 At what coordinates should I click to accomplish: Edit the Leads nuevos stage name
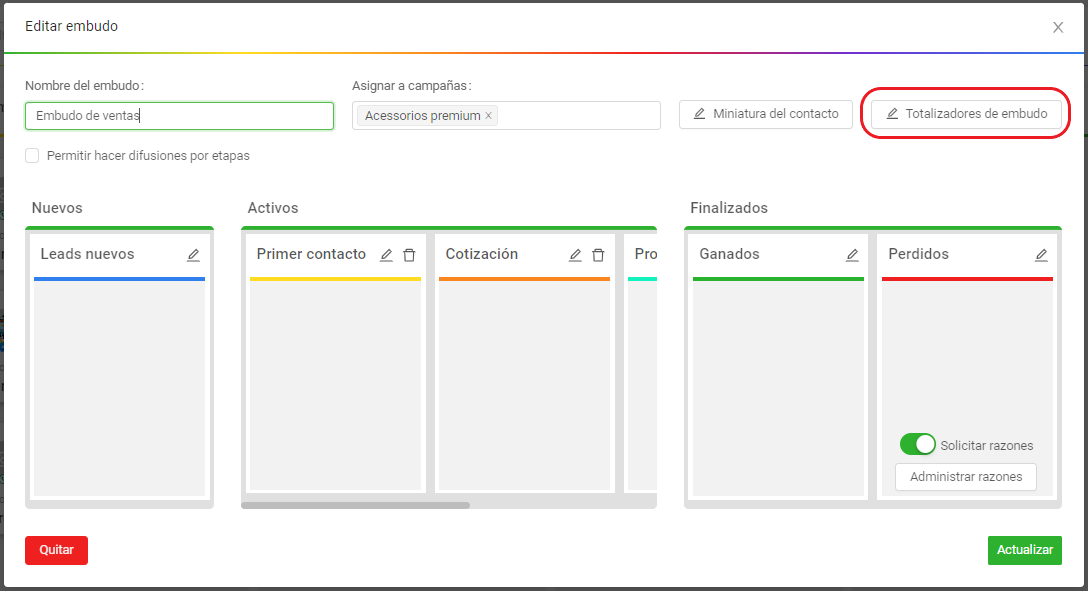[193, 255]
